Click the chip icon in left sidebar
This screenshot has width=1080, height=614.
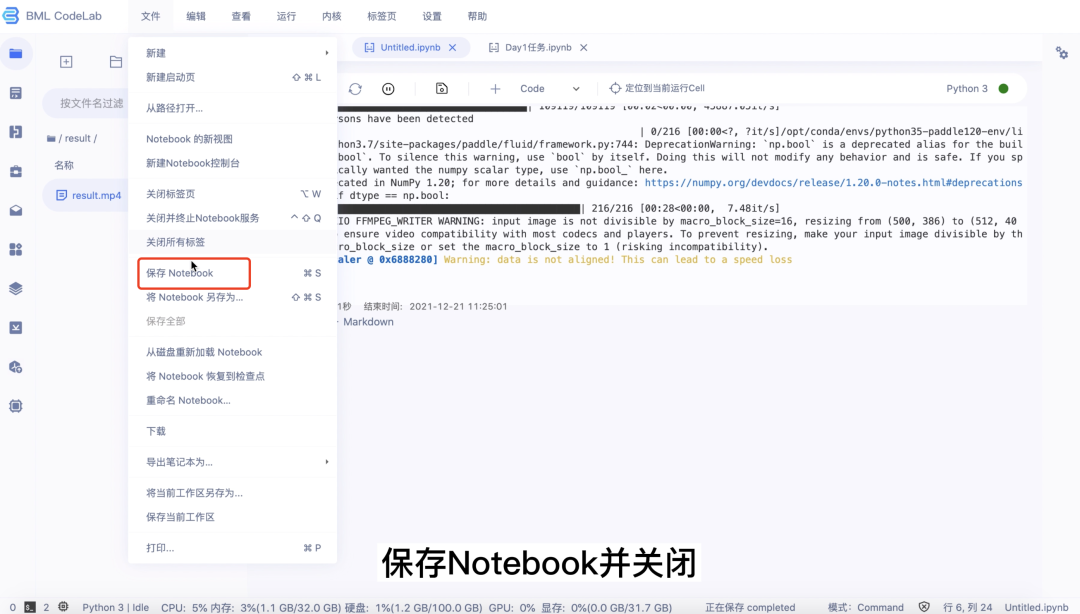[16, 406]
